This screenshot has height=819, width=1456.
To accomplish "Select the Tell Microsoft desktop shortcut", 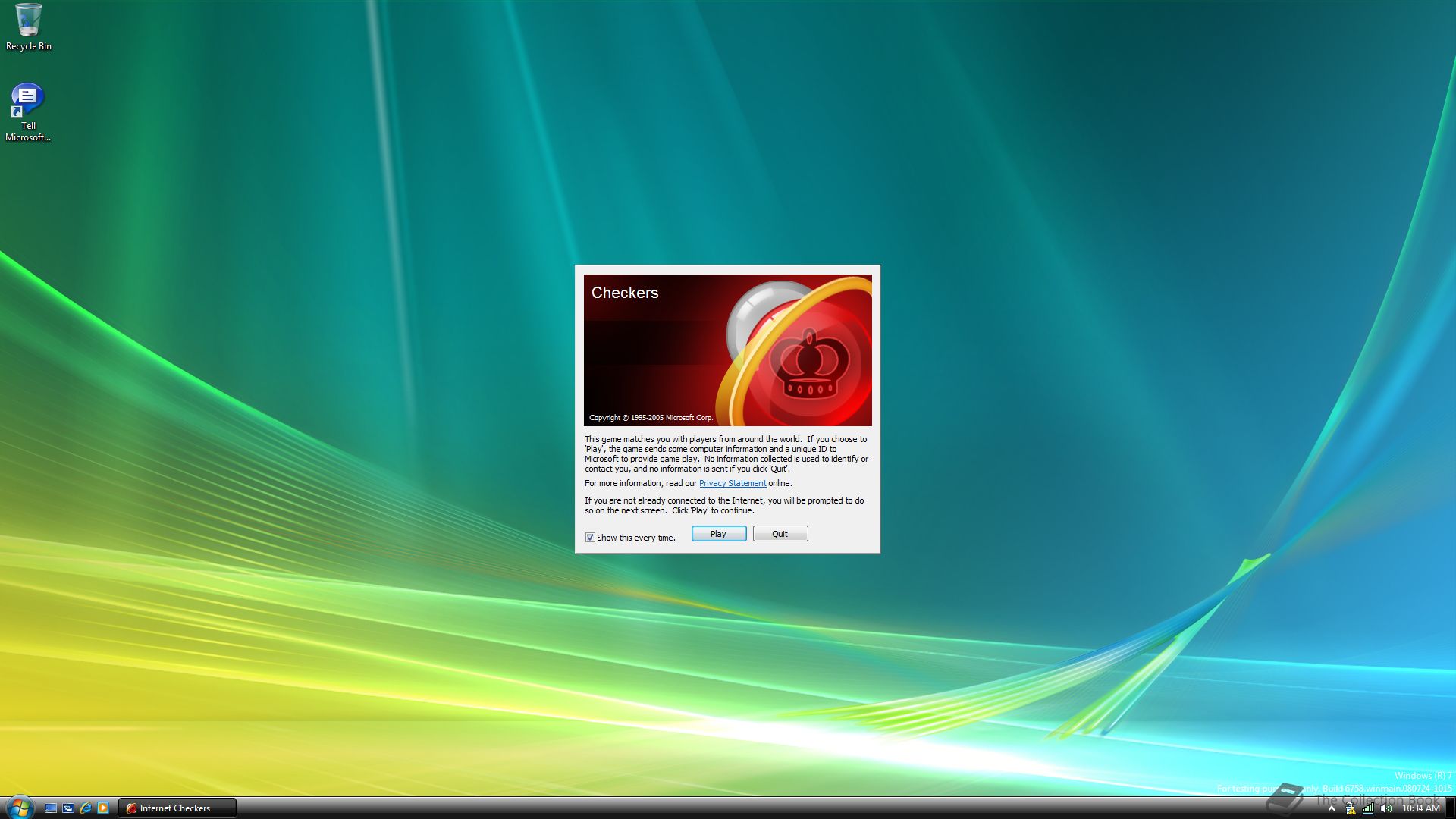I will point(28,112).
